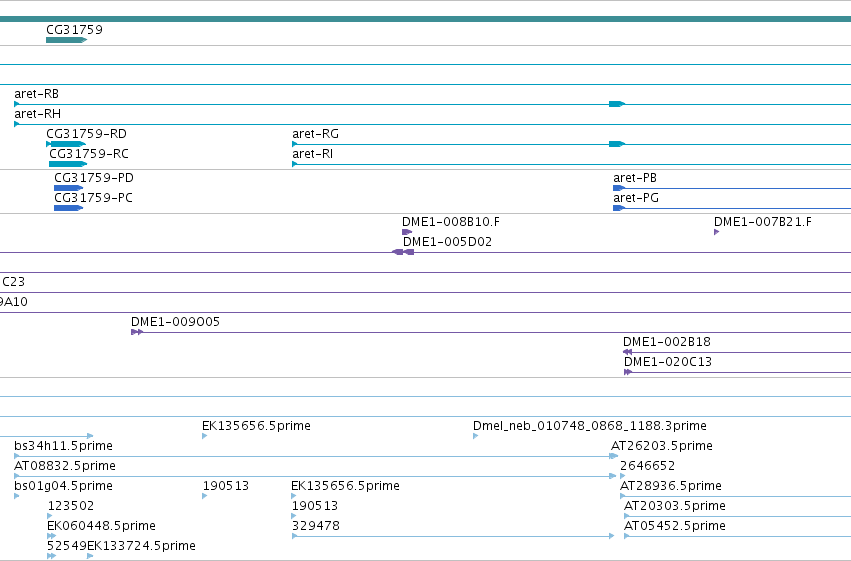851x561 pixels.
Task: Select the CG31759 gene label
Action: coord(74,29)
